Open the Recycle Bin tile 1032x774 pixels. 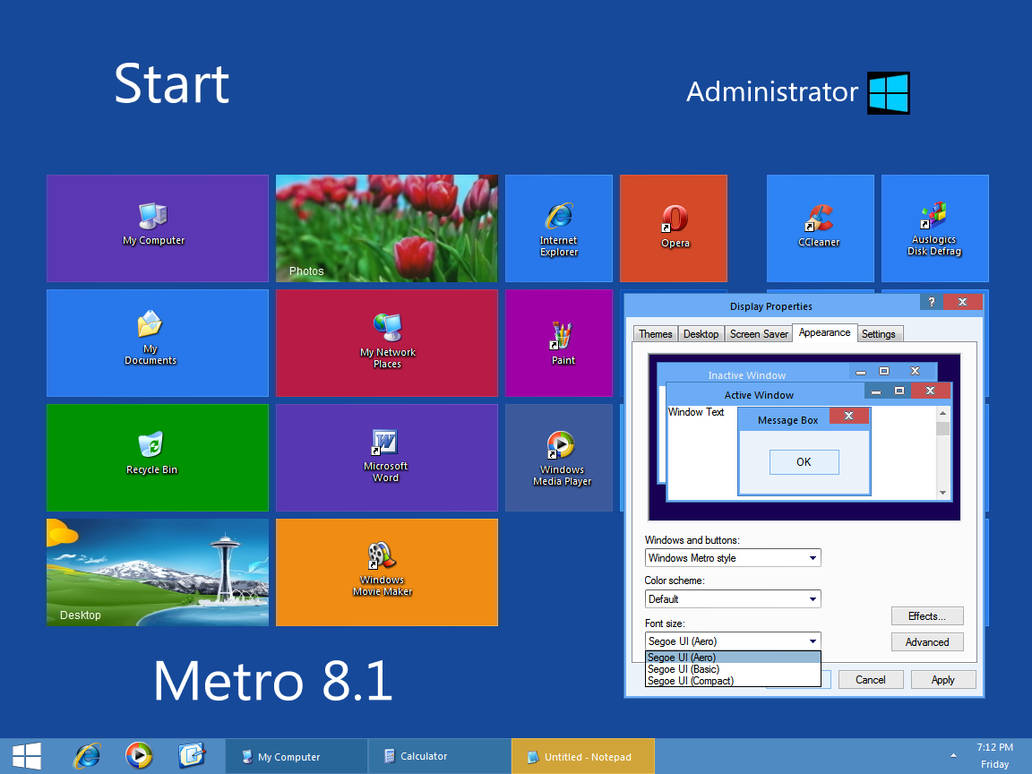click(157, 457)
